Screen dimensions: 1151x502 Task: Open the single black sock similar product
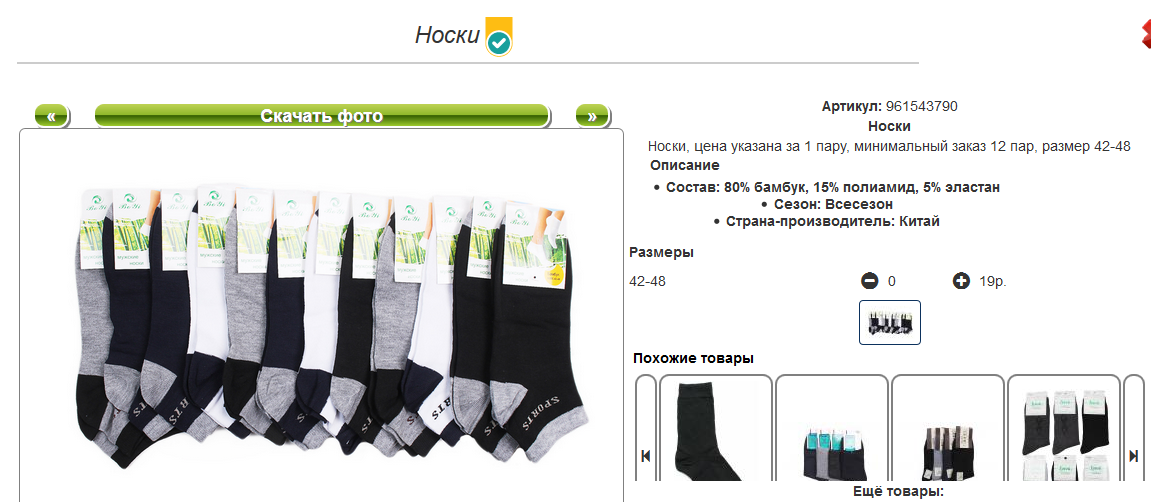(716, 429)
